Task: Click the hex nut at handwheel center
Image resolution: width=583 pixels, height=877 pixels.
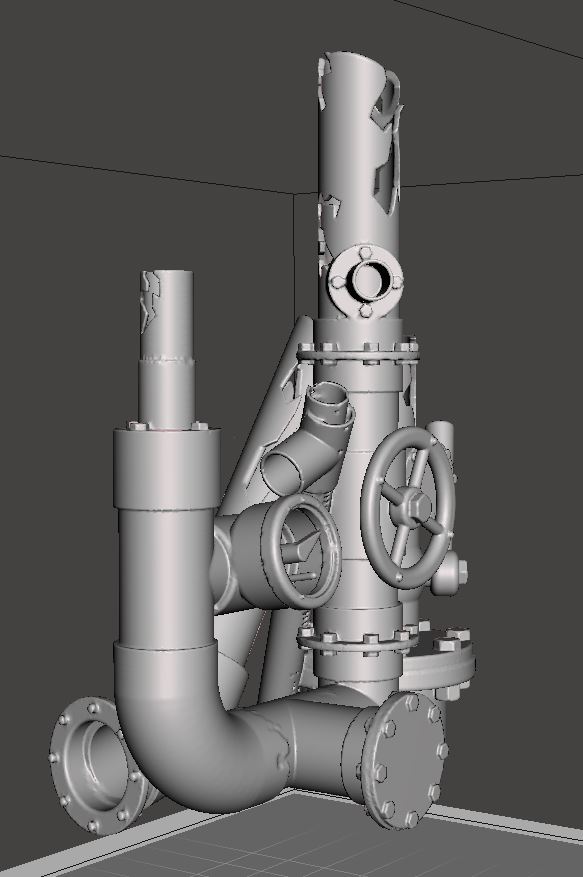Action: (x=412, y=505)
